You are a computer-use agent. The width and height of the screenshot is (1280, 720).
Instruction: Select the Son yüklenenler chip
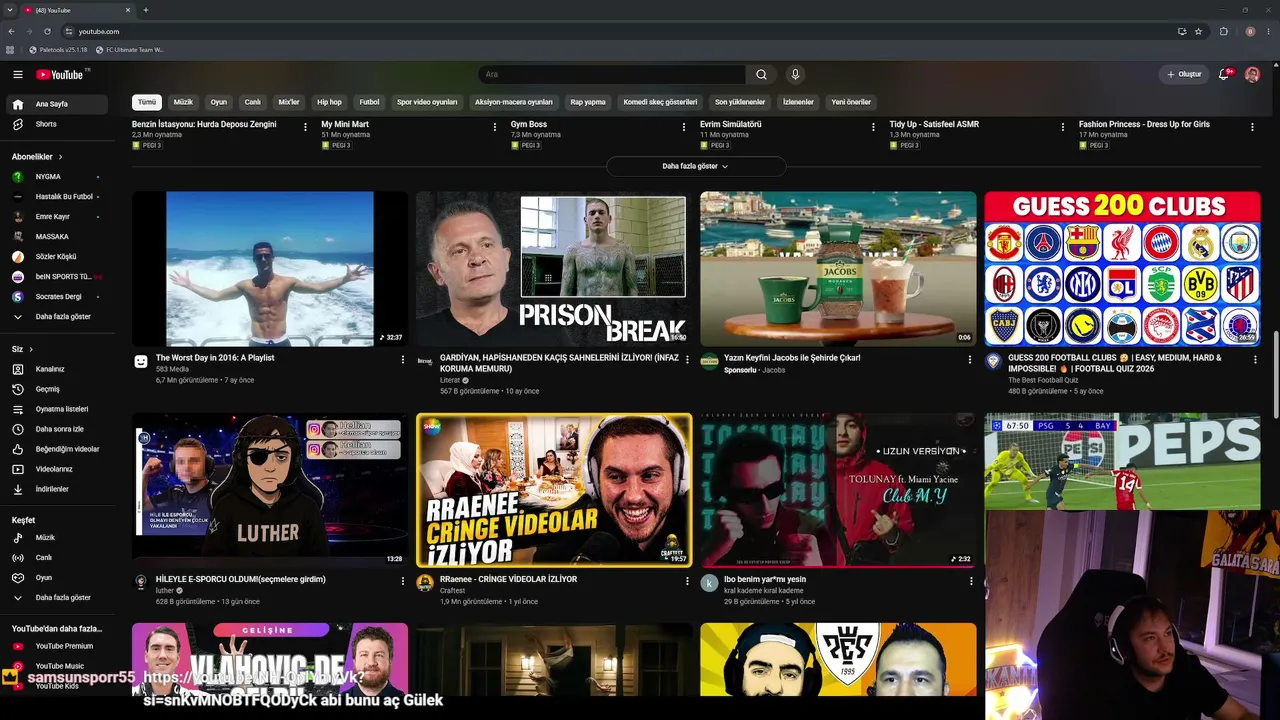(740, 102)
